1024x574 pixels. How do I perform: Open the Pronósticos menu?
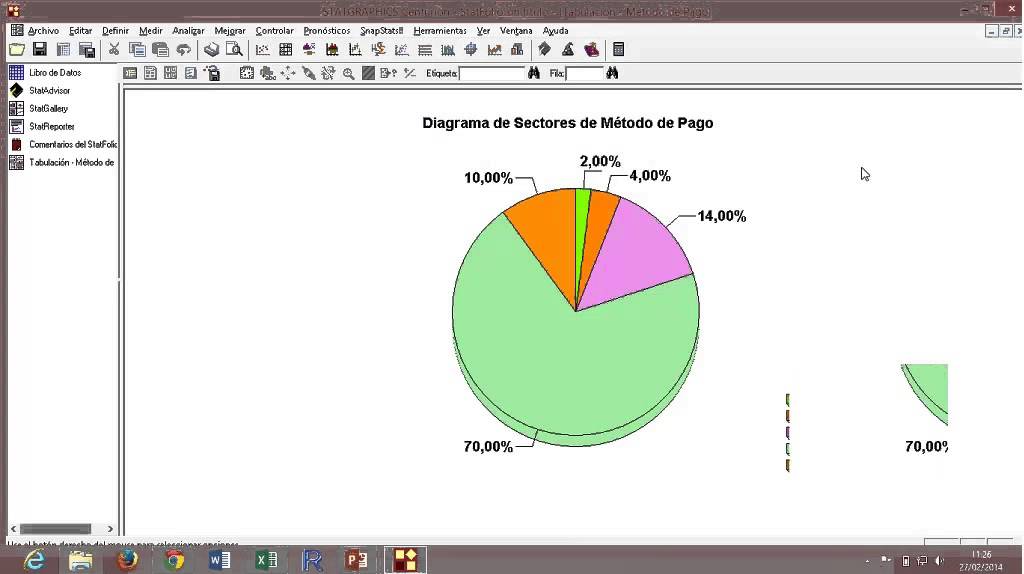click(327, 31)
